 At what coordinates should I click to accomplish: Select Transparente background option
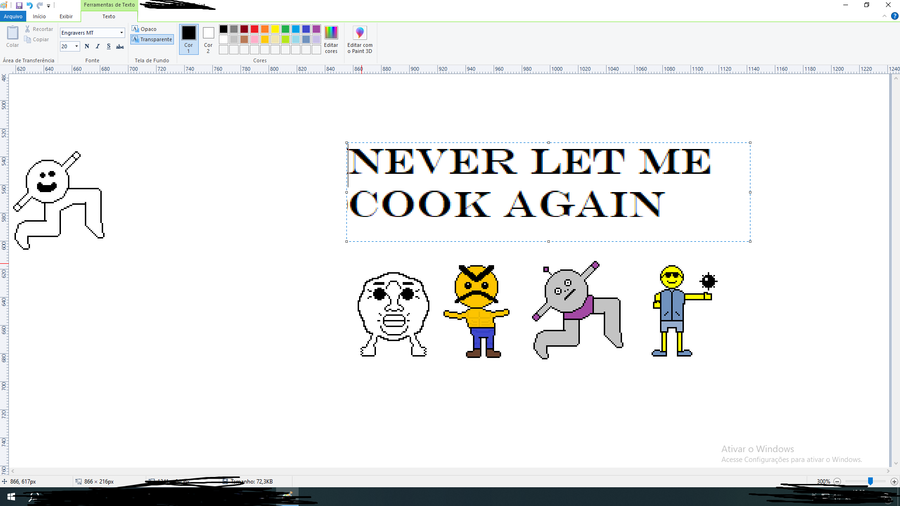pos(152,39)
